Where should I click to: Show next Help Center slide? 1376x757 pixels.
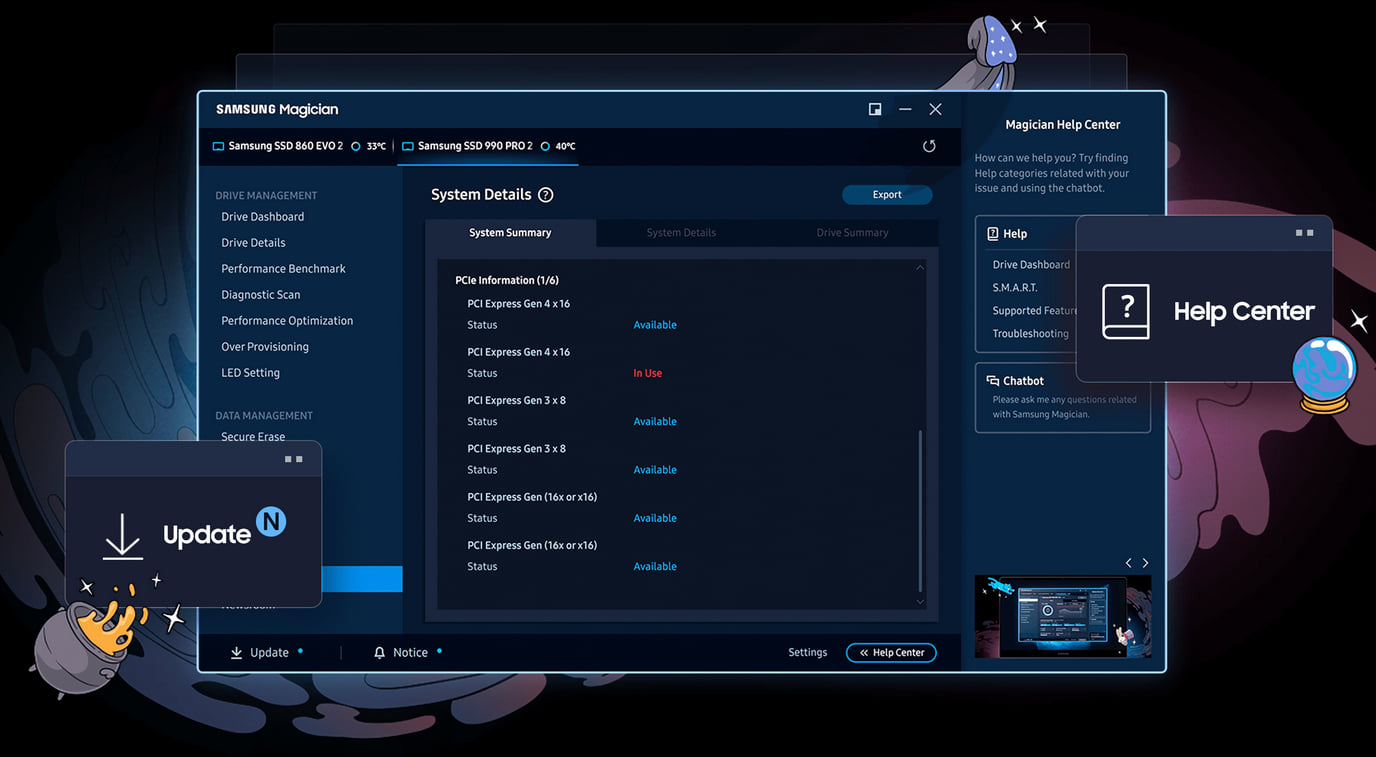[1145, 563]
